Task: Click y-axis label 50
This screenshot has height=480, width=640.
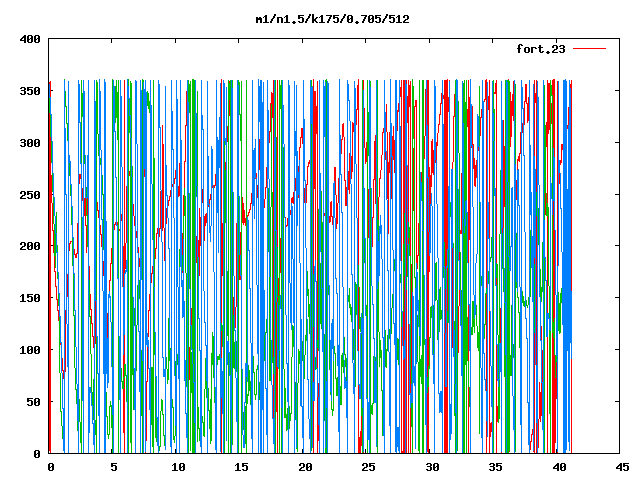Action: pos(33,402)
